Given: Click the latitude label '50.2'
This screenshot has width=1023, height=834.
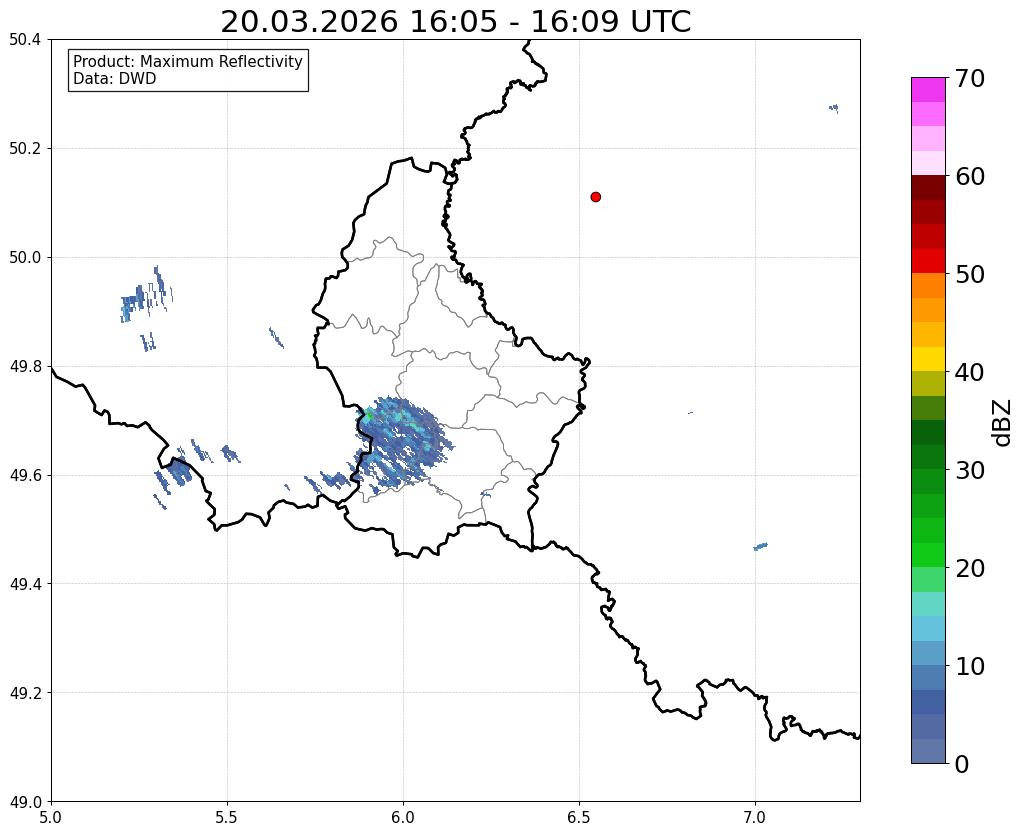Looking at the screenshot, I should (x=25, y=149).
